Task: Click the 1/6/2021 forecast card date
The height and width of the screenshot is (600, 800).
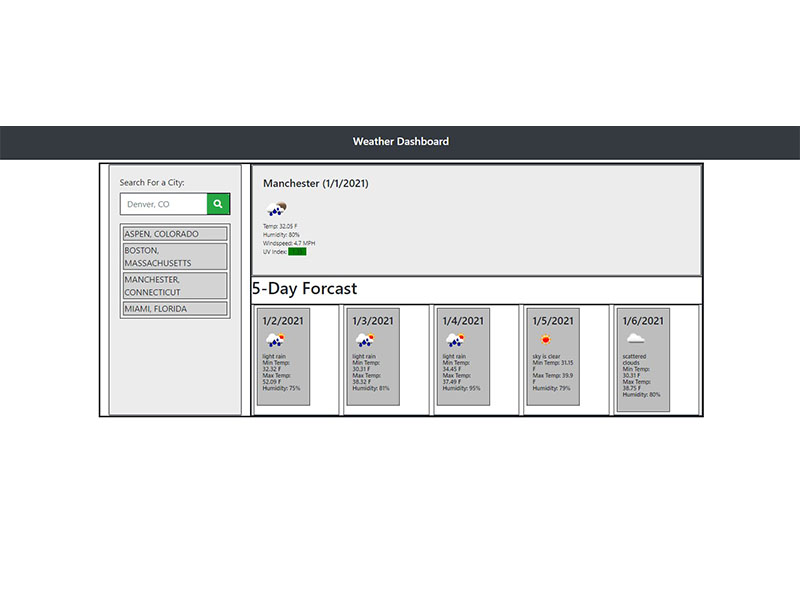Action: 643,321
